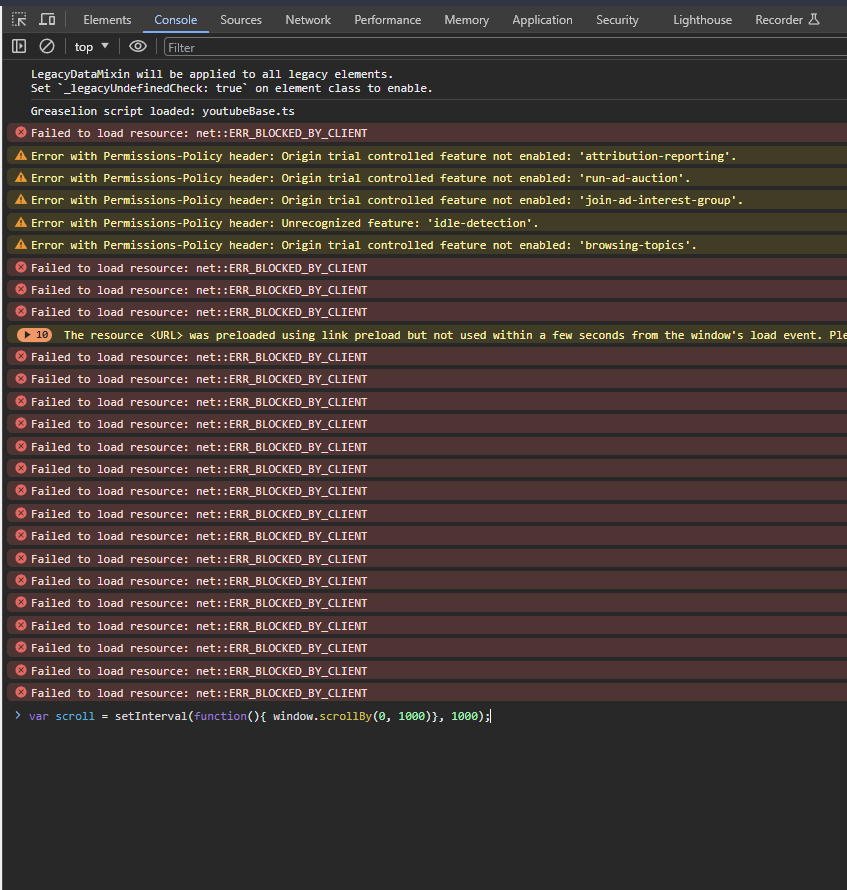Click the console prompt setInterval code line

click(x=259, y=716)
